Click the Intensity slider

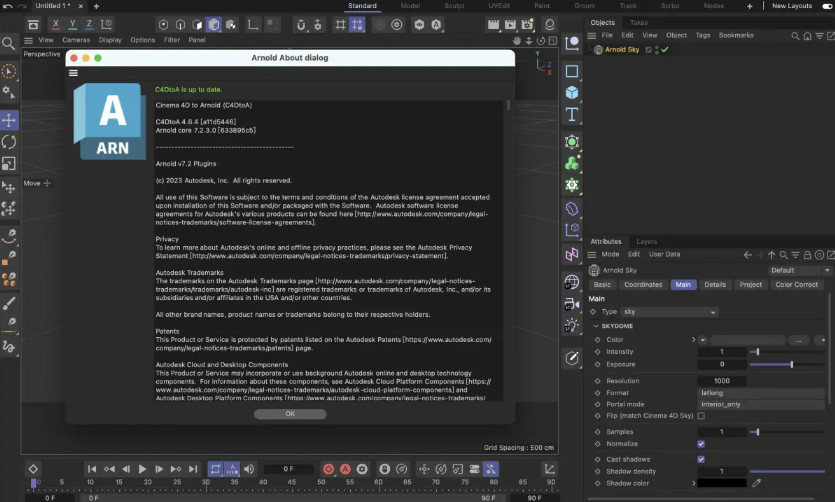click(787, 352)
